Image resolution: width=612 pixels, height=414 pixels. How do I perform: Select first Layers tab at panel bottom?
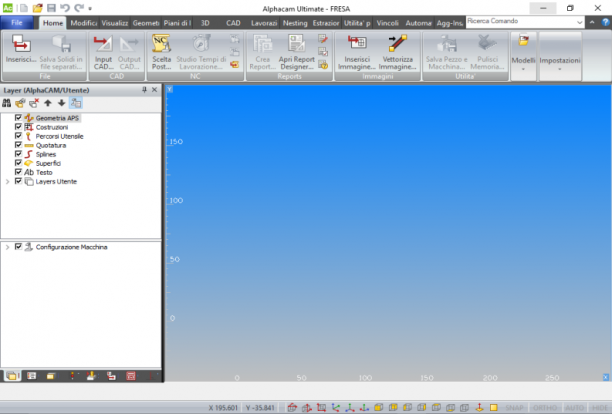coord(12,376)
